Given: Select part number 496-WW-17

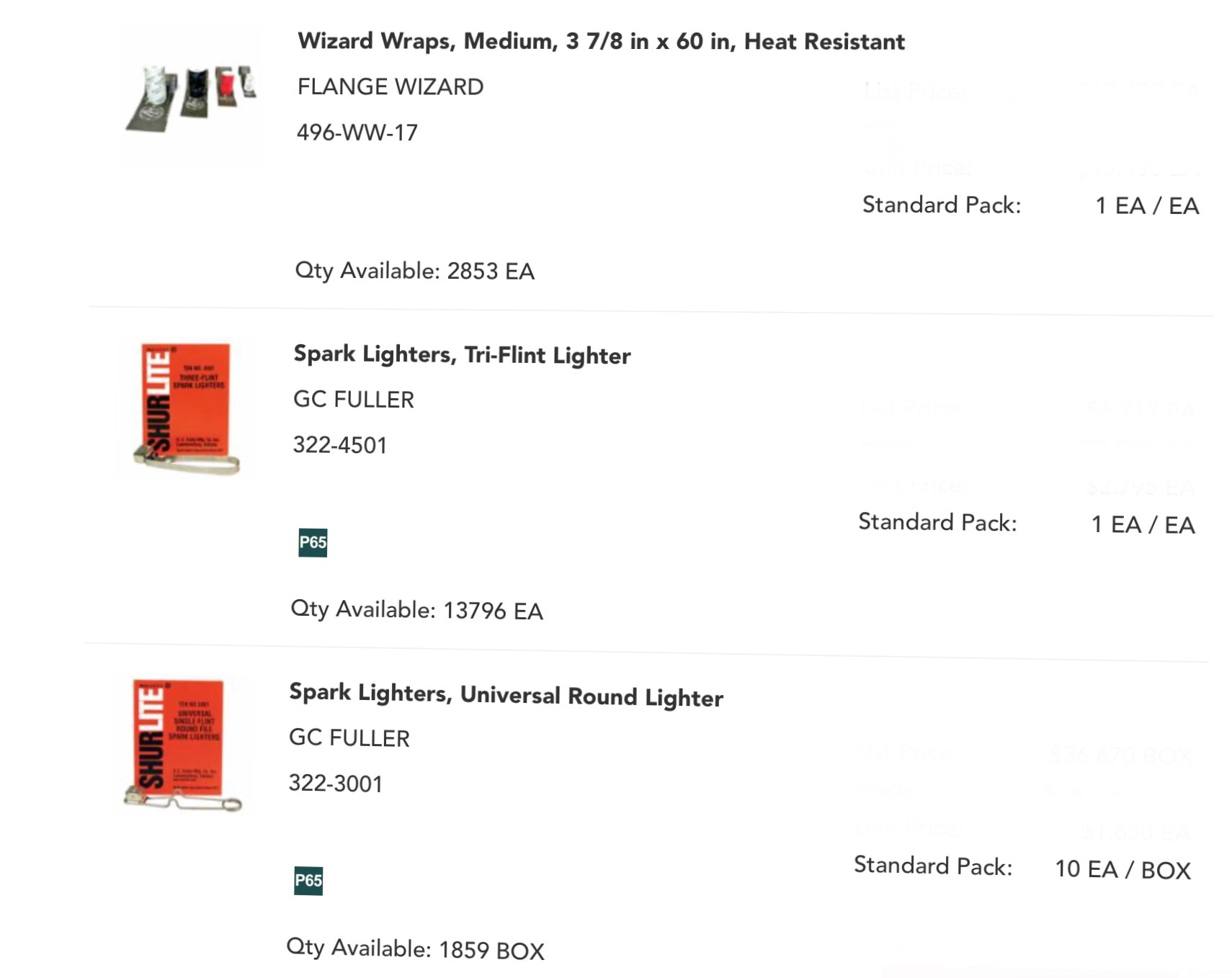Looking at the screenshot, I should (x=357, y=133).
